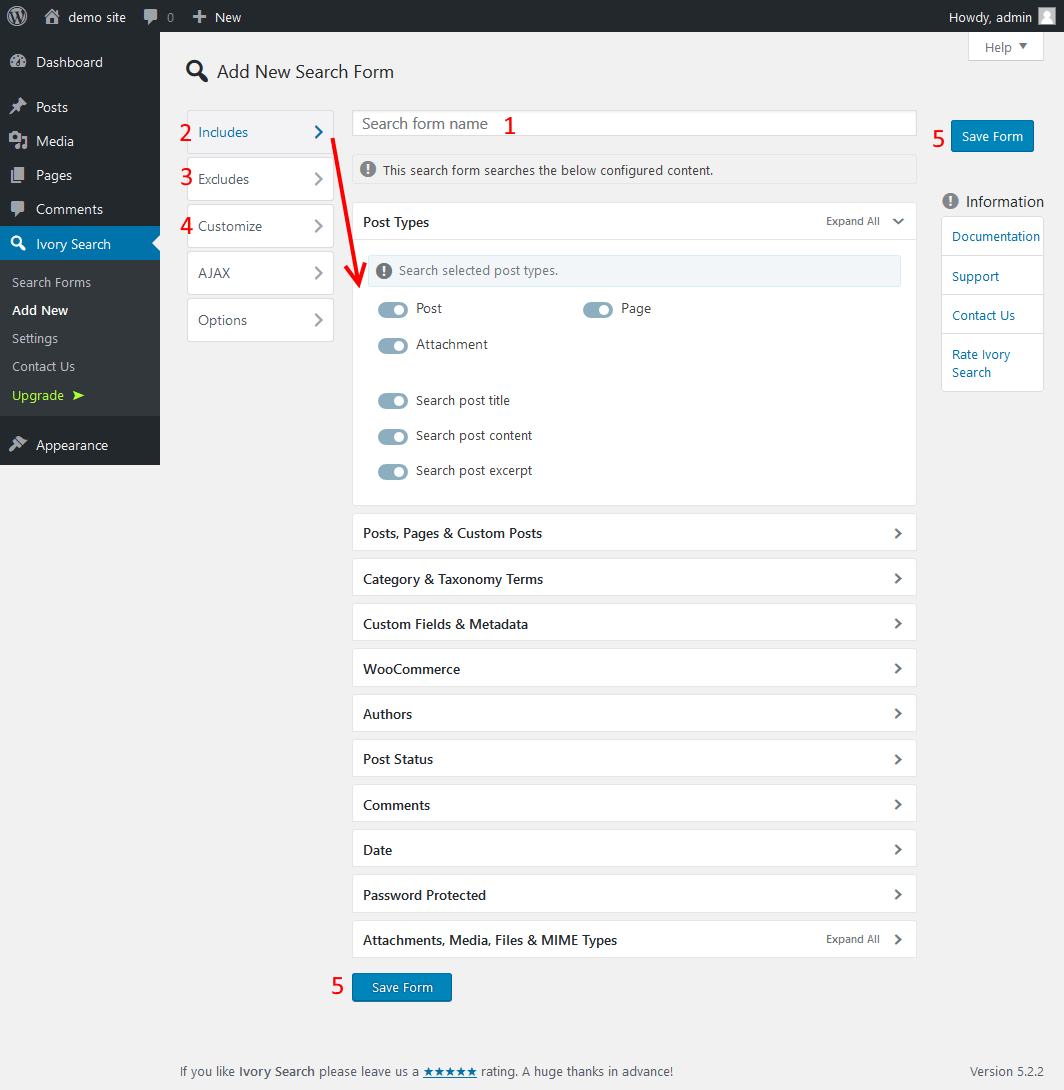Switch to the Includes tab
The image size is (1064, 1090).
click(x=260, y=132)
